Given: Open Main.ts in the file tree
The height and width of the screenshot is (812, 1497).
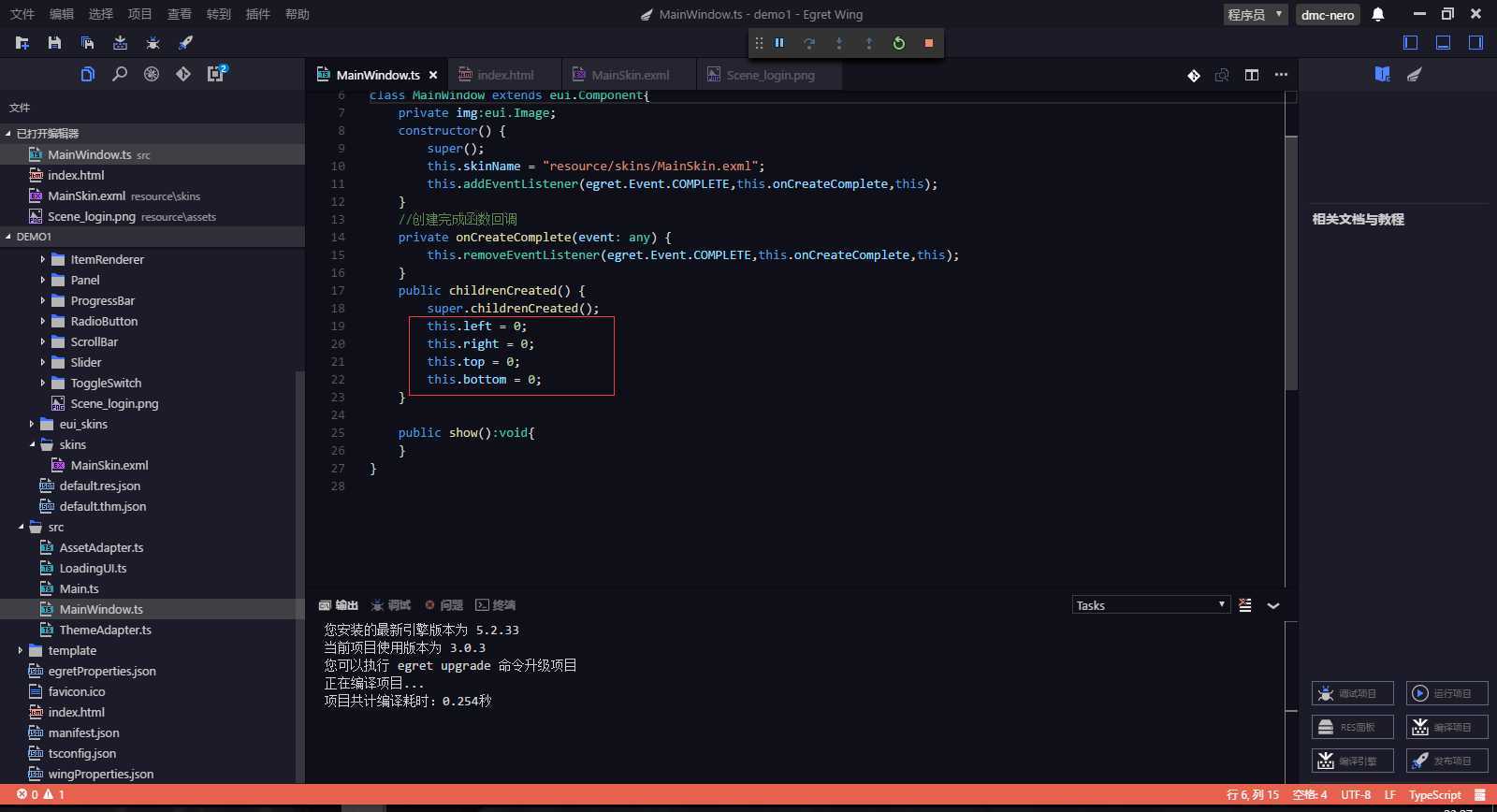Looking at the screenshot, I should click(x=79, y=588).
